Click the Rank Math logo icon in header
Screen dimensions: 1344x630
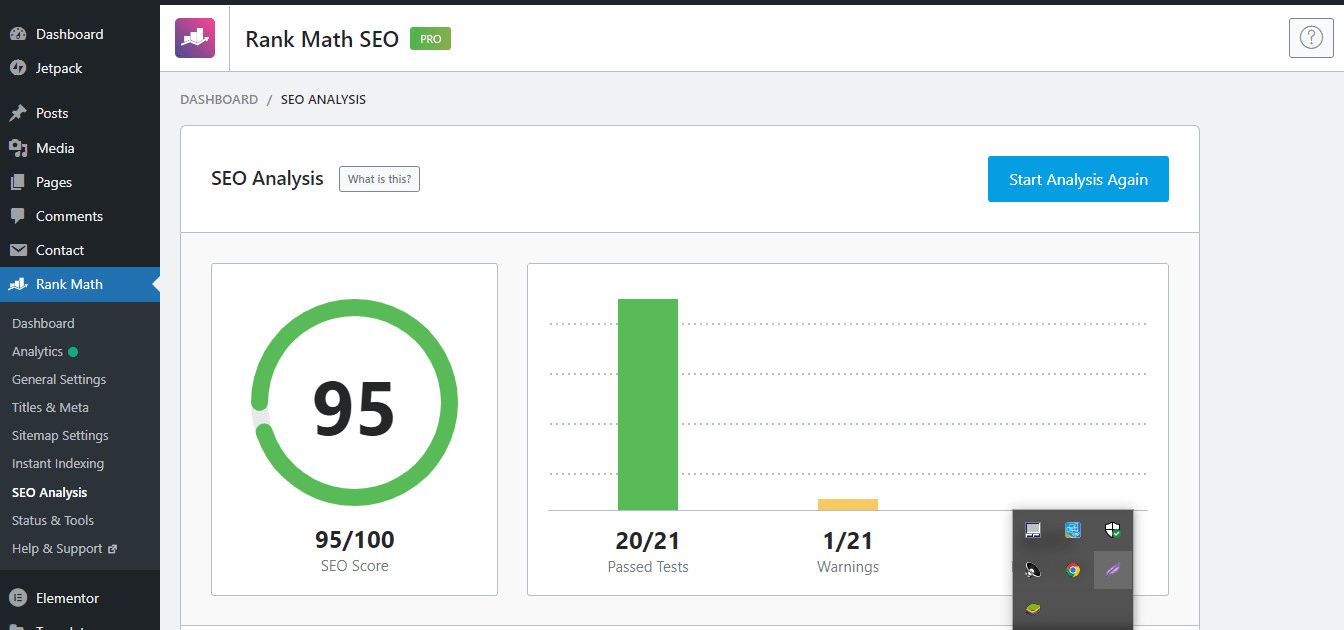click(x=195, y=39)
